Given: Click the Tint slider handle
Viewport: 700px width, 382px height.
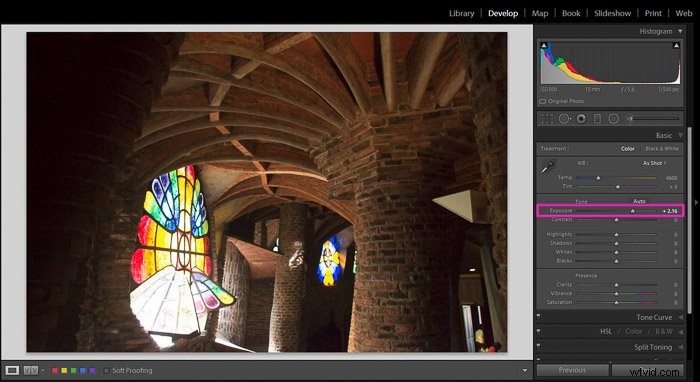Looking at the screenshot, I should tap(617, 187).
